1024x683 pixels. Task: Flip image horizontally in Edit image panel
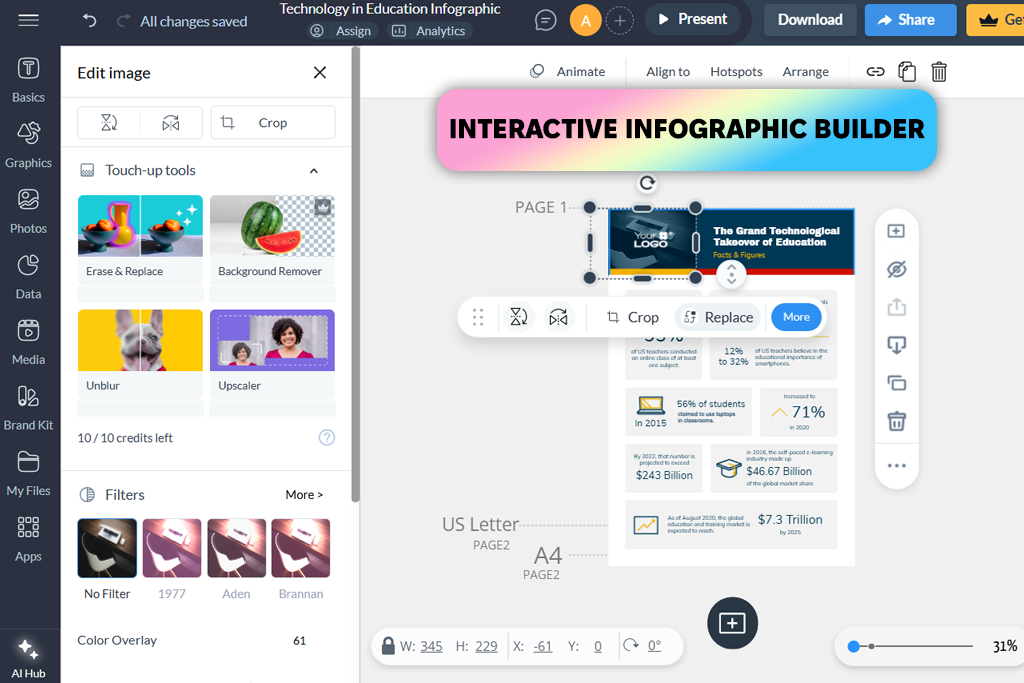pos(170,122)
